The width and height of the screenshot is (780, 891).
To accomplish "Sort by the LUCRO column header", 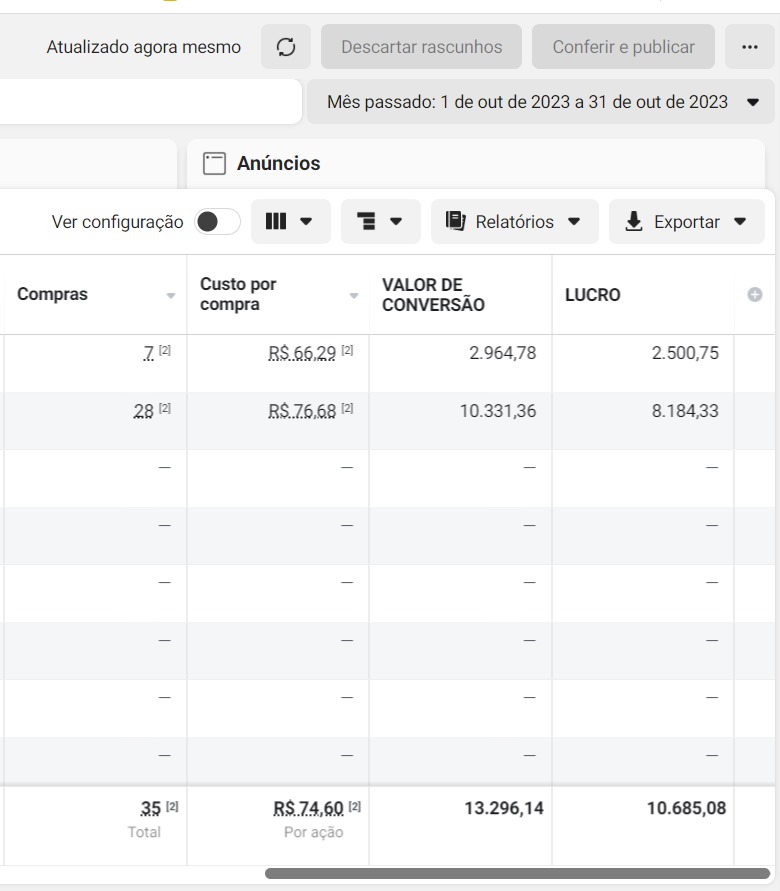I will point(592,295).
